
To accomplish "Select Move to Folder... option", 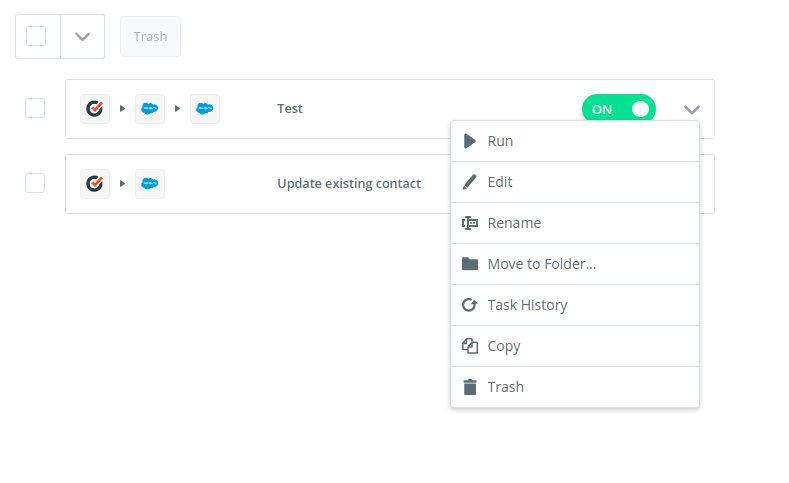I will point(575,264).
